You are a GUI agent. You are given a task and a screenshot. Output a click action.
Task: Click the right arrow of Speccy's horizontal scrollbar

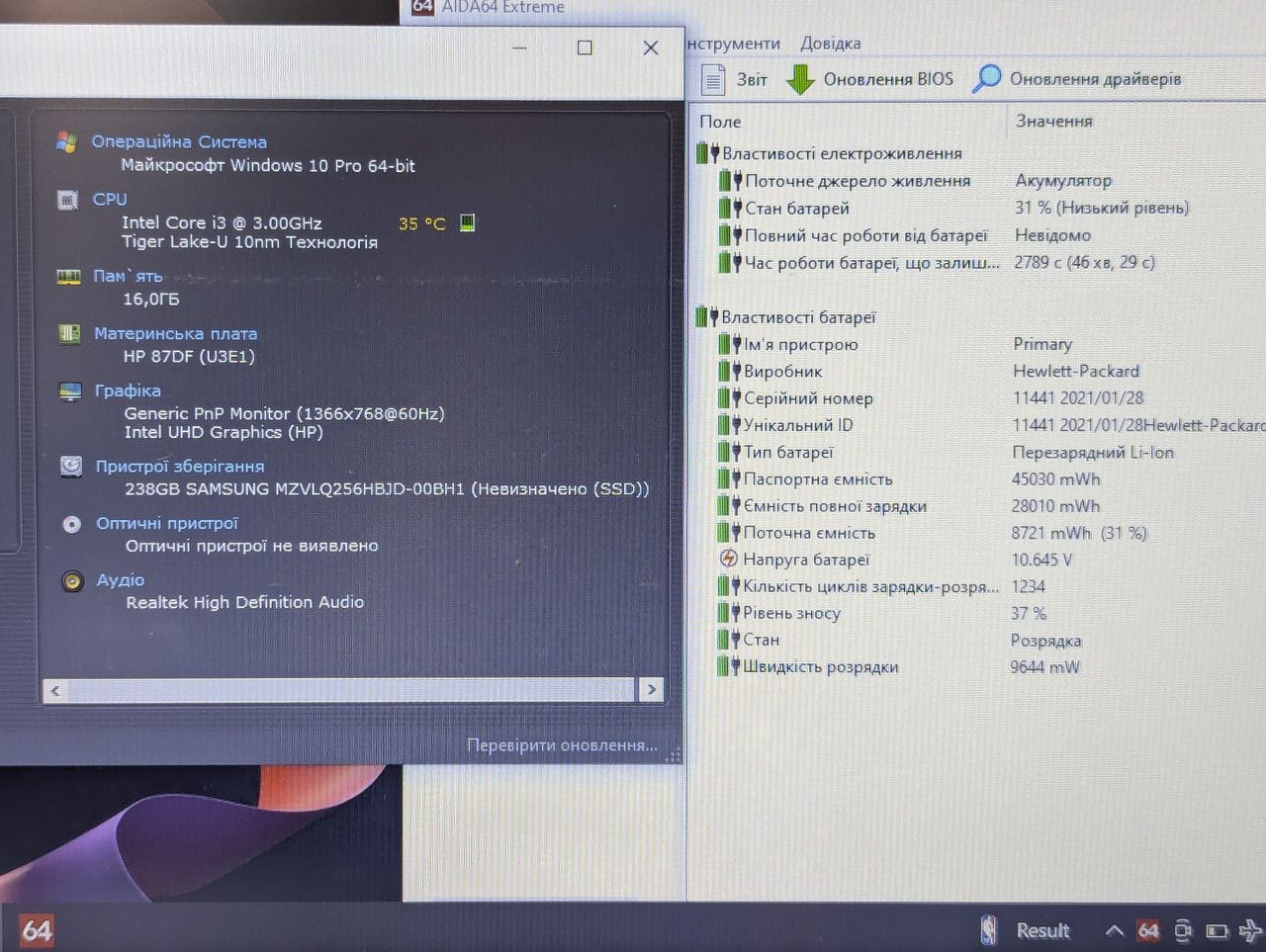pyautogui.click(x=651, y=689)
